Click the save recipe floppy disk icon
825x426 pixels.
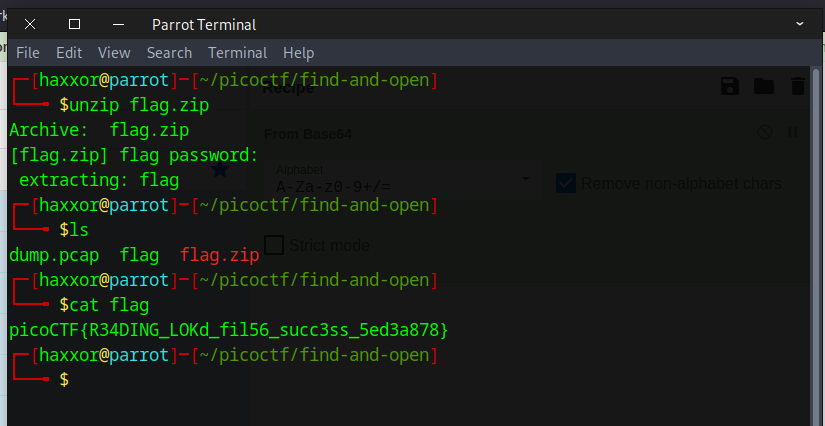click(x=730, y=86)
